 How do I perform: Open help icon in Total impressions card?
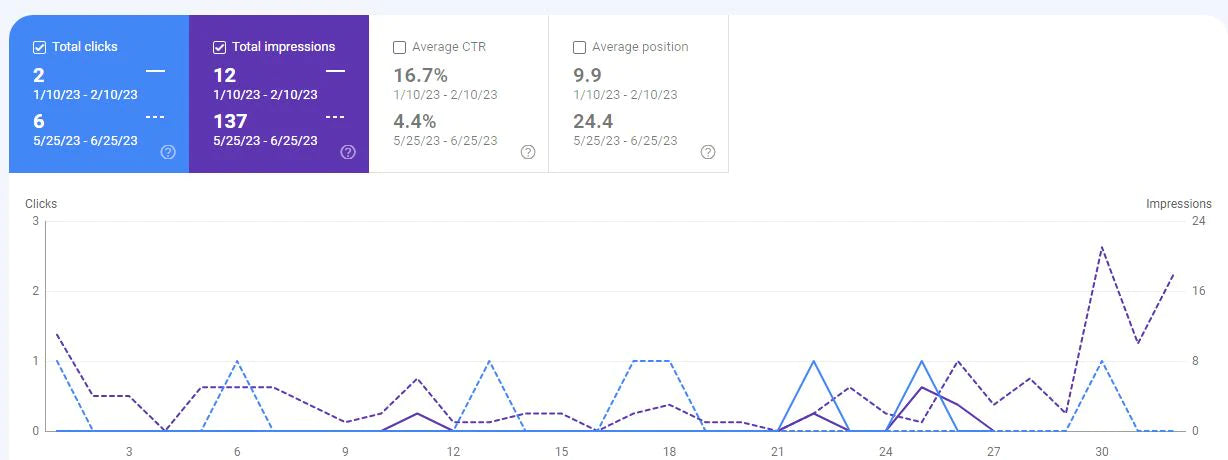[348, 152]
